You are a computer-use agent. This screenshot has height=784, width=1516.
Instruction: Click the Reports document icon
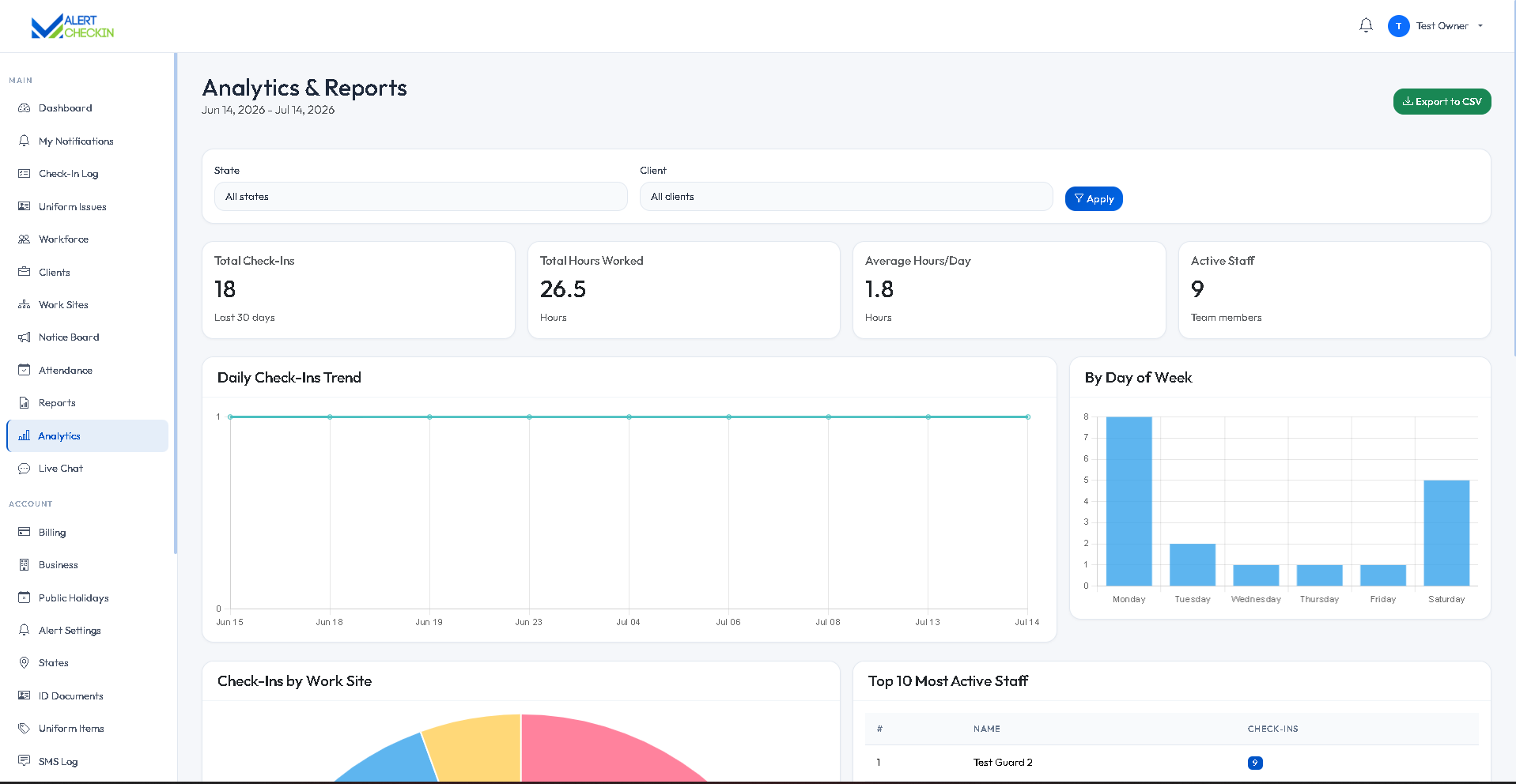(x=25, y=403)
